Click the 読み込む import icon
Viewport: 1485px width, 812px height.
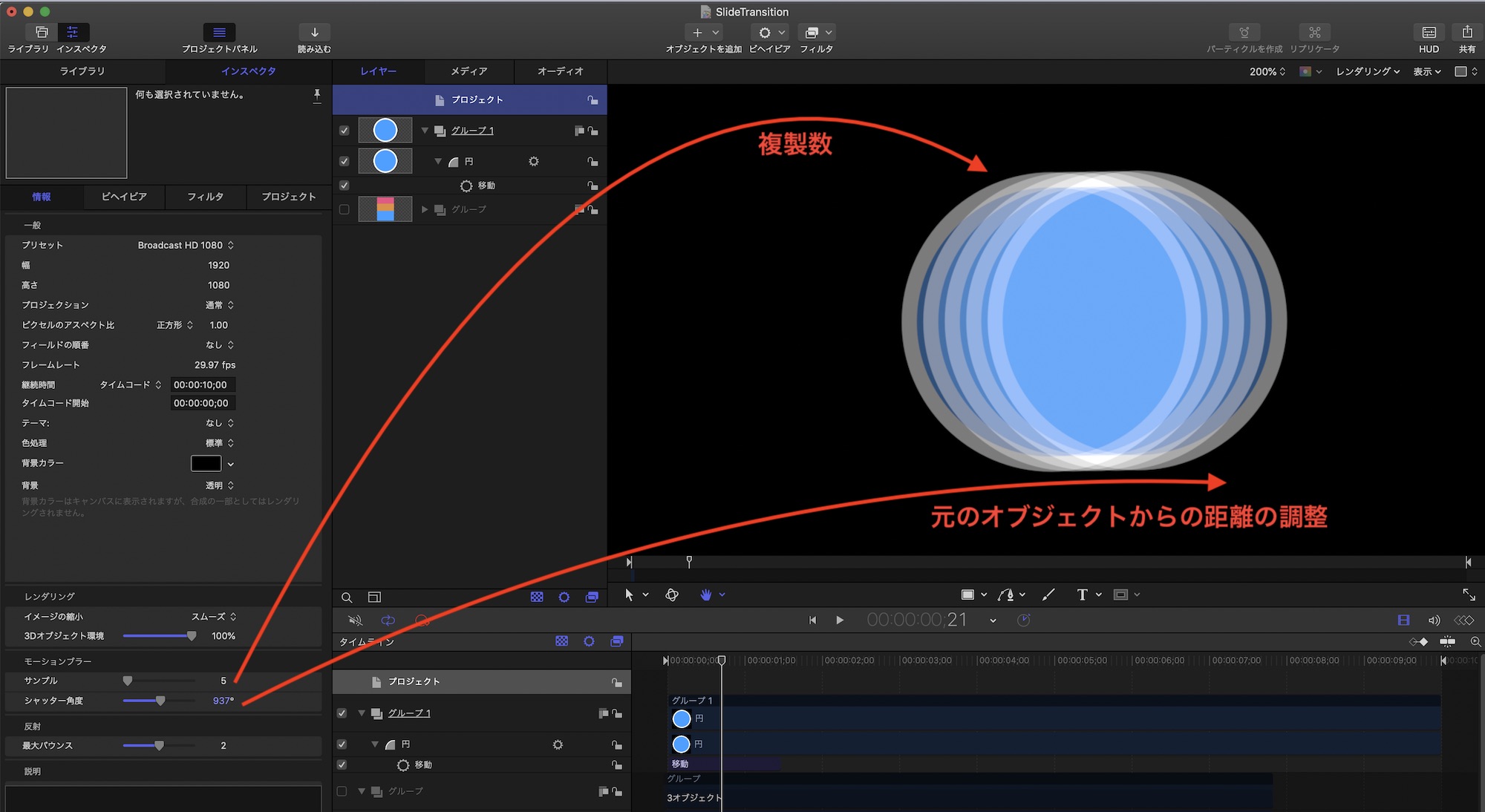314,33
